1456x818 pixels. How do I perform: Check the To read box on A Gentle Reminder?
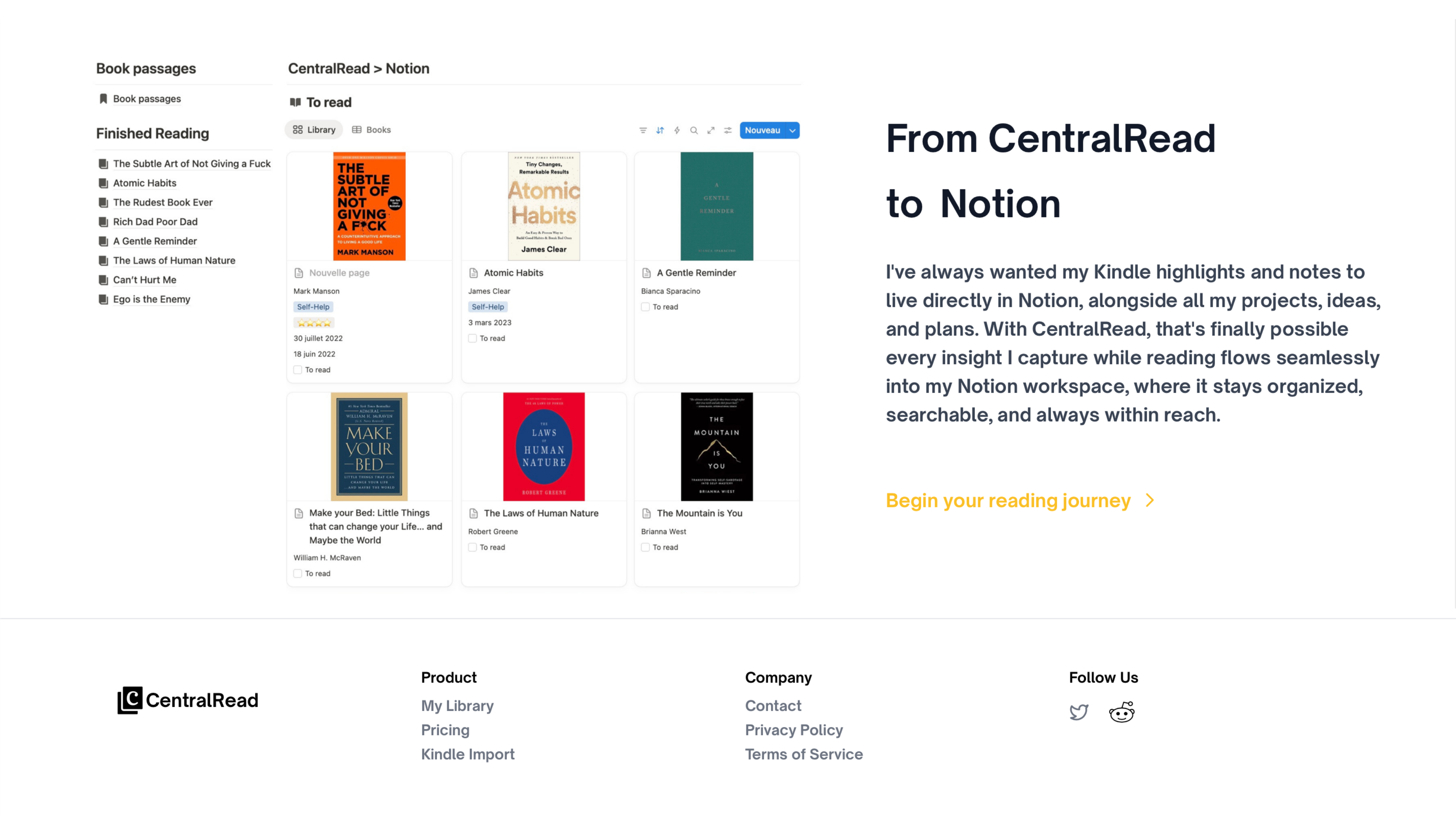coord(645,307)
